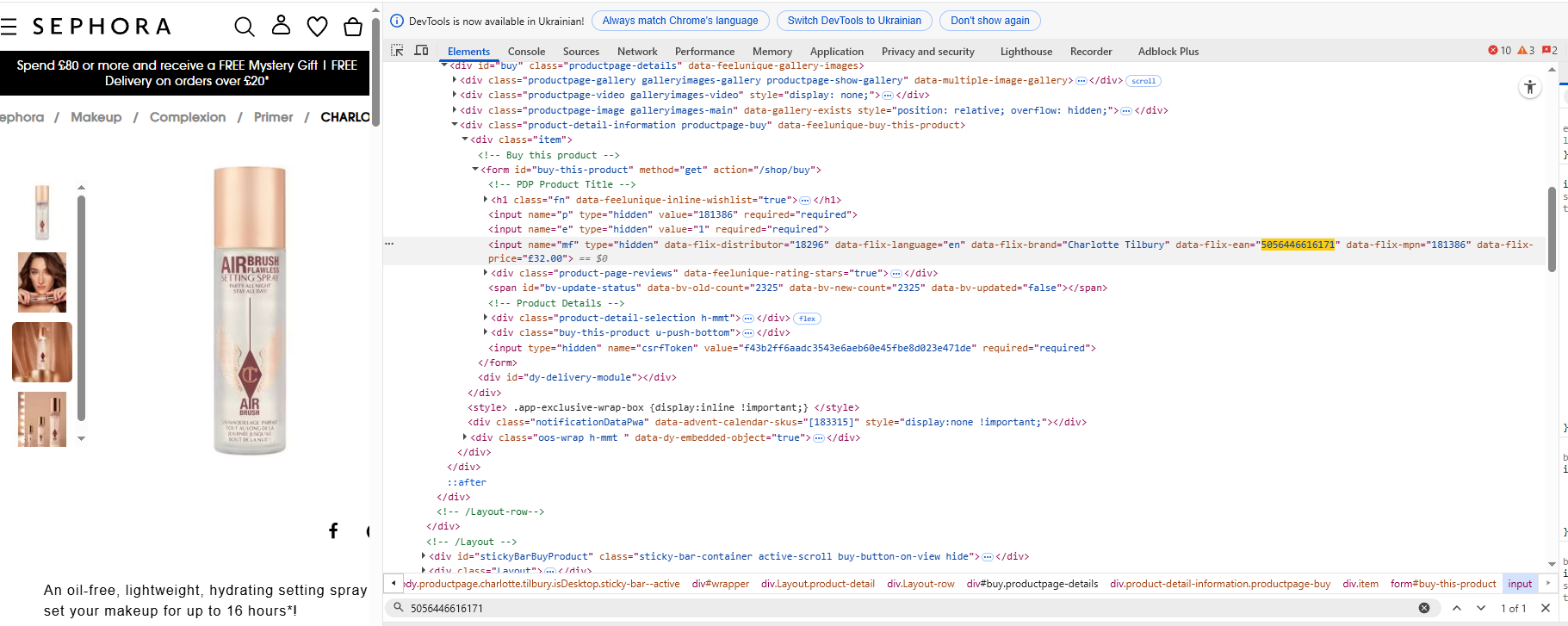This screenshot has width=1568, height=626.
Task: Expand the product-page-reviews div node
Action: tap(486, 273)
